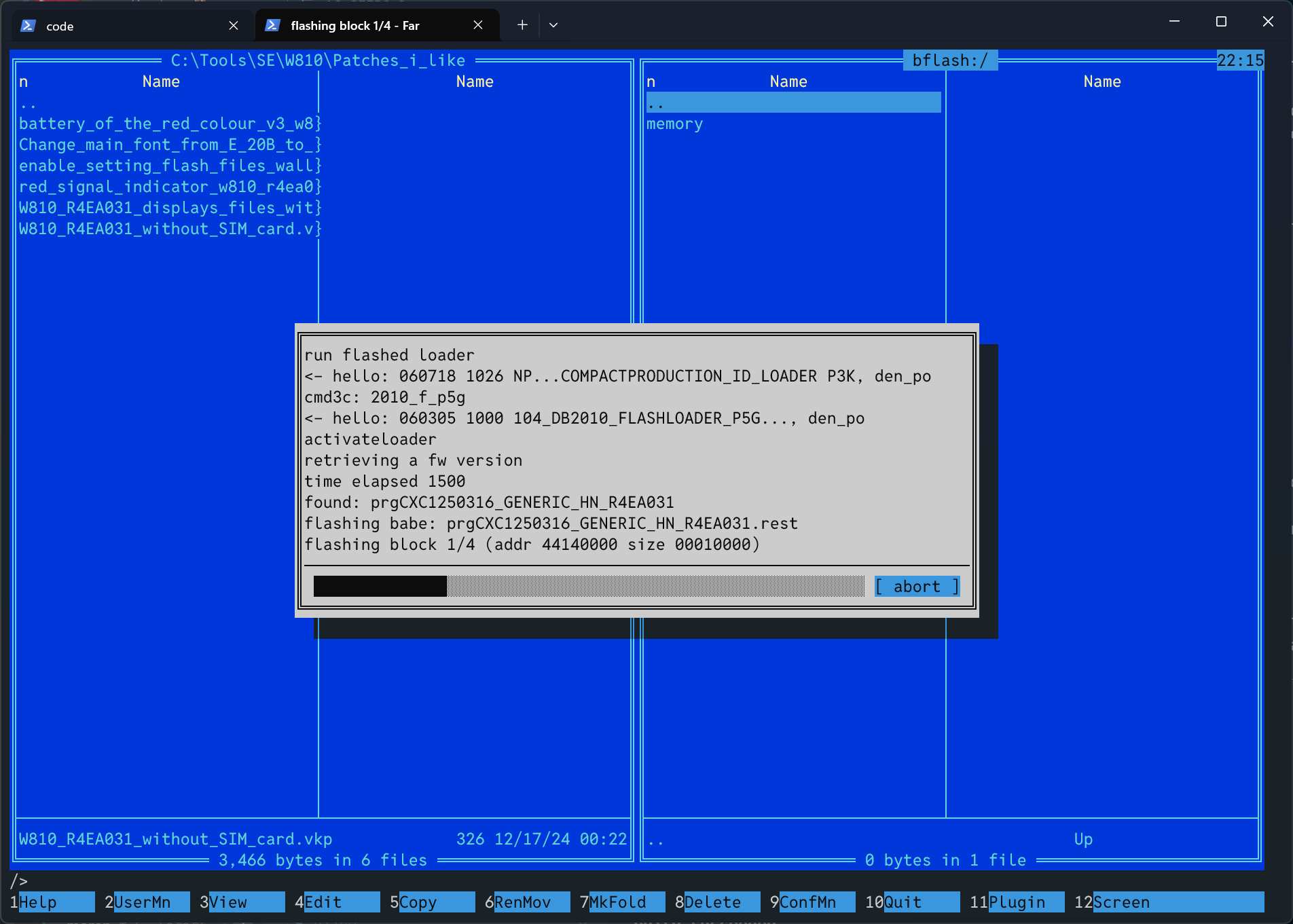Click the left panel path title C:\Tools\SE\W810\Patches_i_like
The height and width of the screenshot is (924, 1293).
point(318,60)
